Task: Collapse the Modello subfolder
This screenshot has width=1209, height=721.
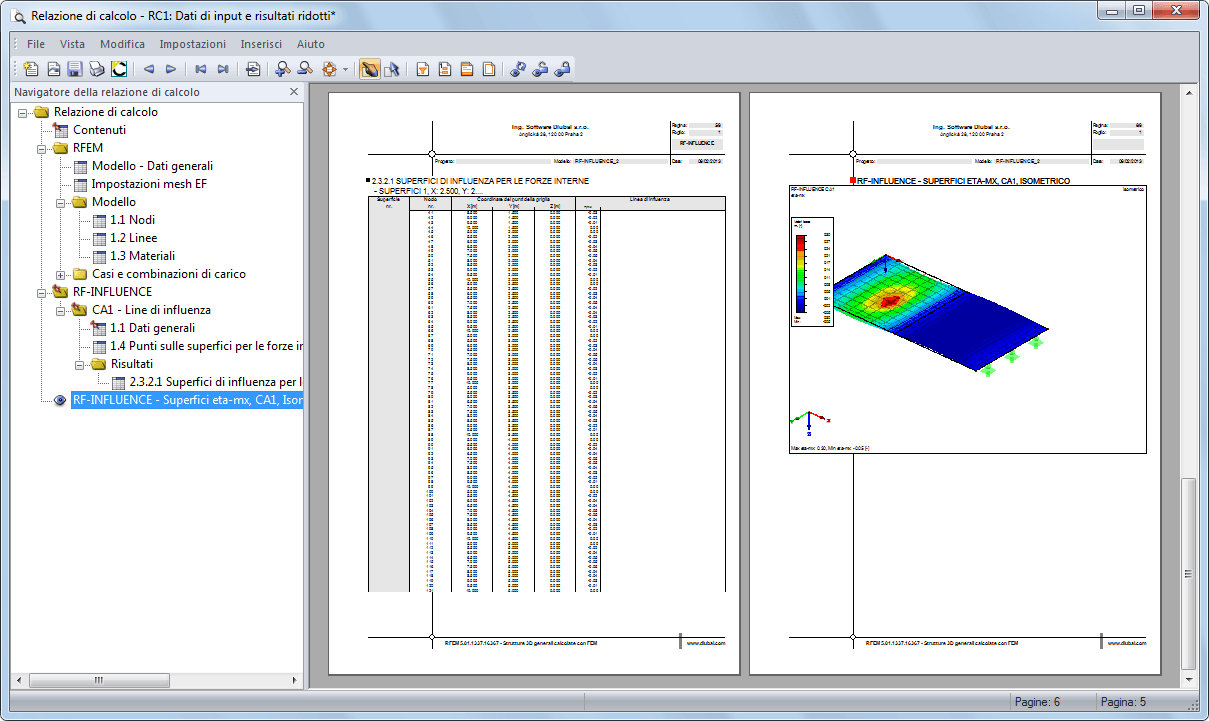Action: [x=61, y=202]
